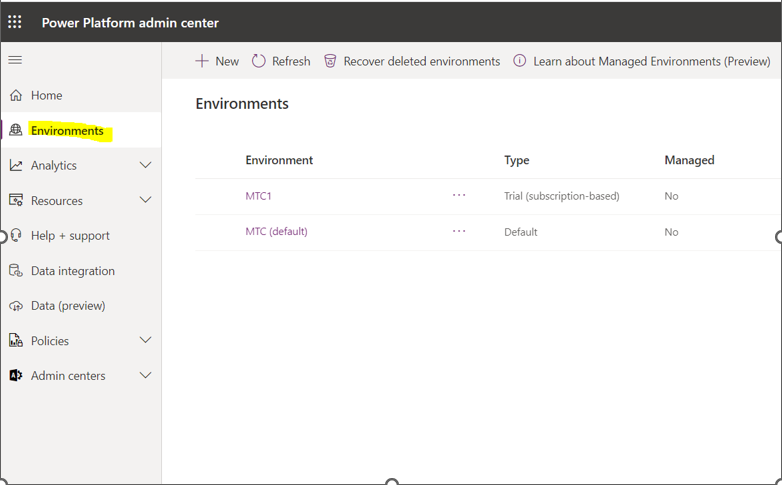
Task: Click the plus icon for New
Action: 201,61
